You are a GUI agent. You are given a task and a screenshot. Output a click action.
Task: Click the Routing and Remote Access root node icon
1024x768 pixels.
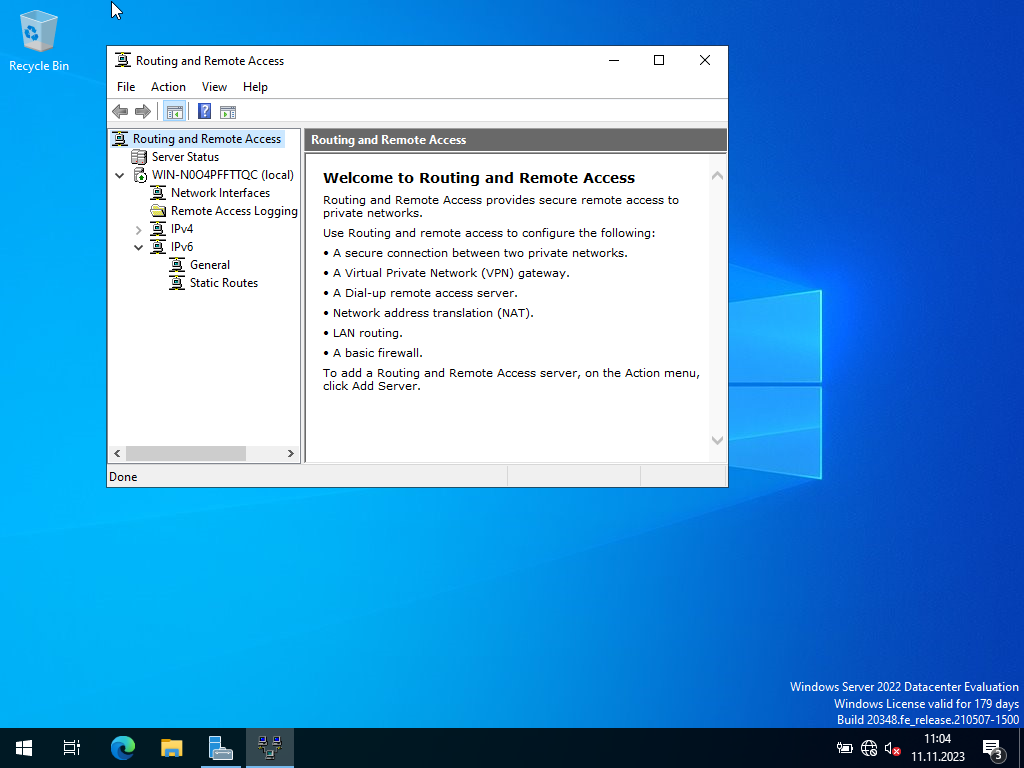pos(120,138)
